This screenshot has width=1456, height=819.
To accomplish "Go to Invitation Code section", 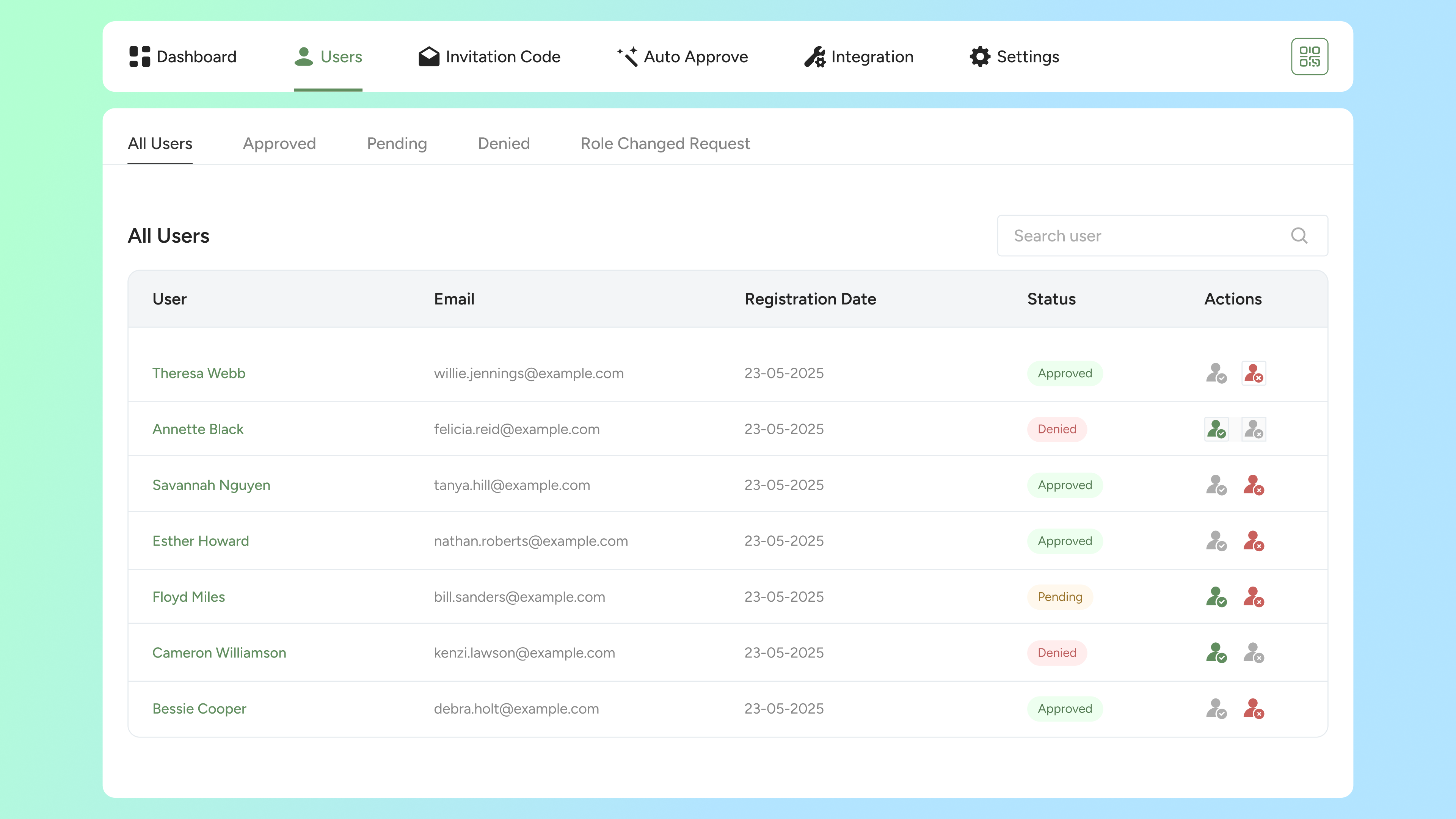I will 490,56.
